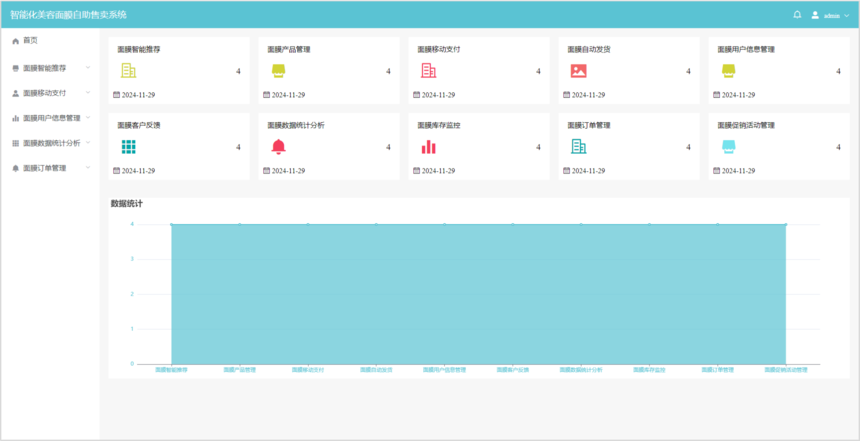Click the yellow shop icon on 面膜用户信息管理 card

728,71
